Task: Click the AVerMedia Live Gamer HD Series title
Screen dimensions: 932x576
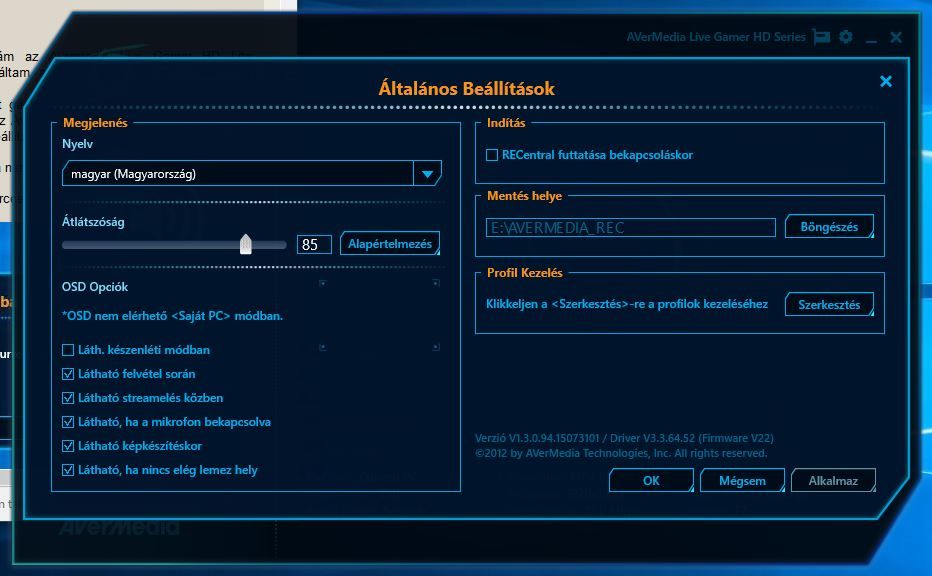Action: (x=716, y=37)
